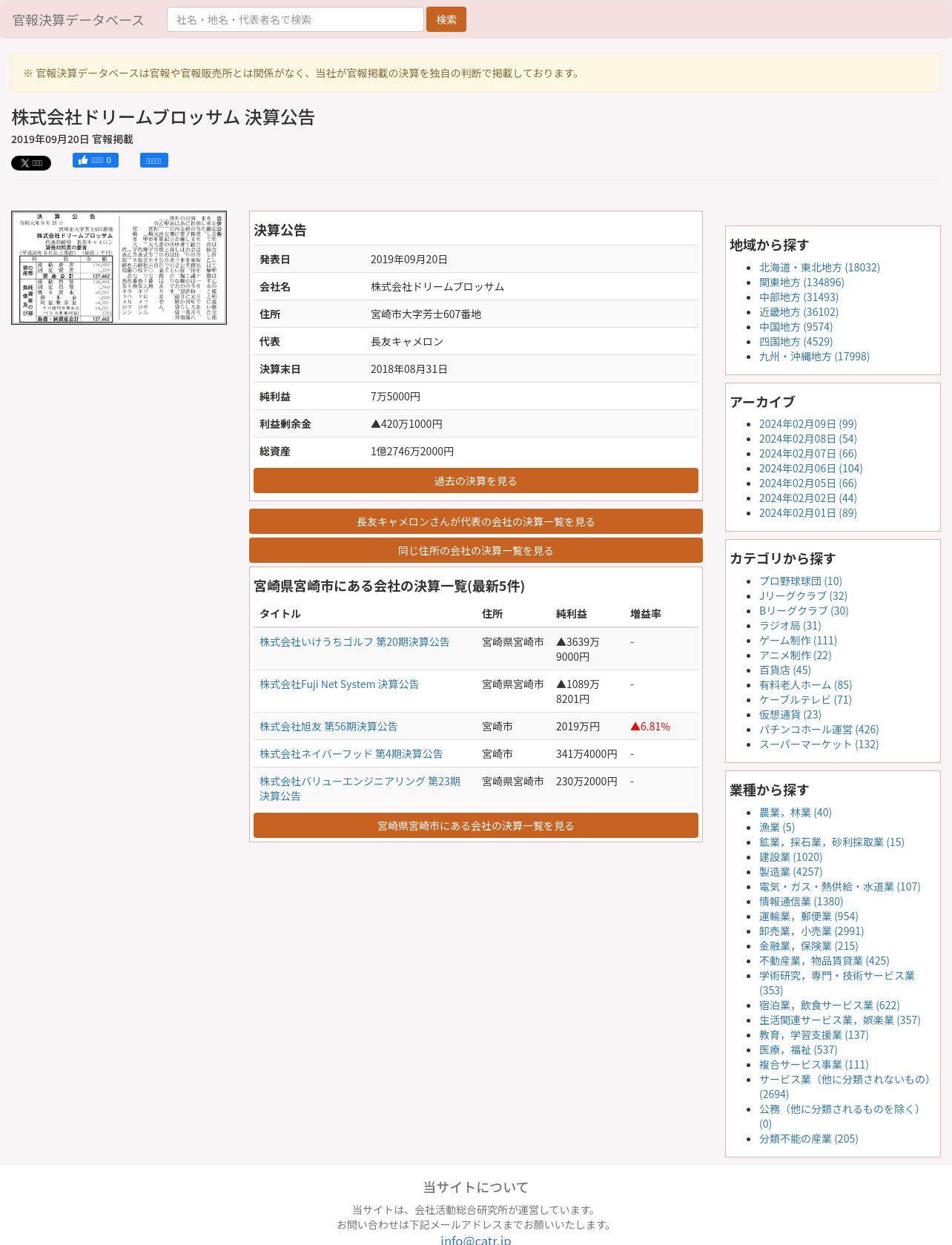This screenshot has height=1245, width=952.
Task: Browse 卸売業，小売業 (2991) industry
Action: (812, 931)
